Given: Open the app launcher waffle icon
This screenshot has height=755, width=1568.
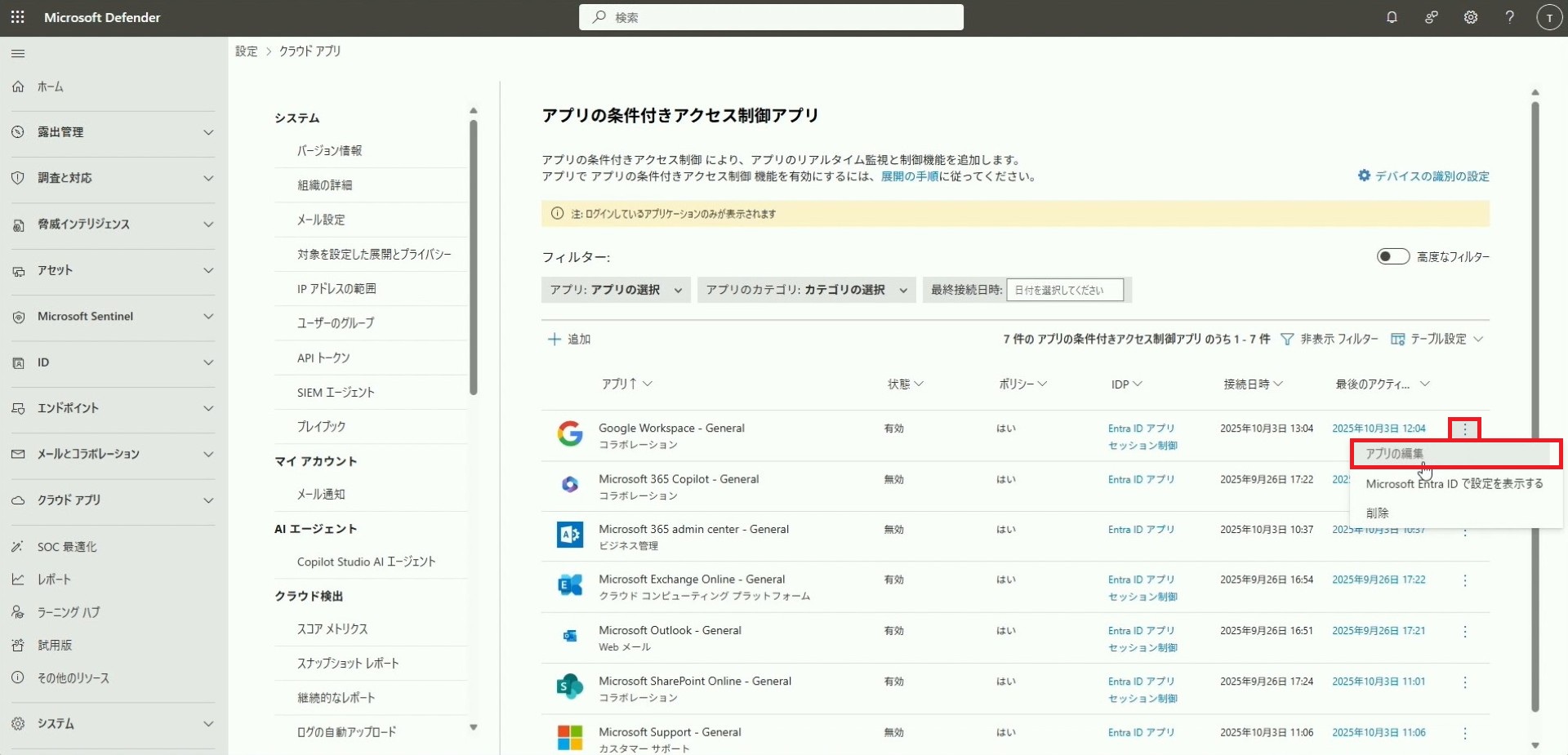Looking at the screenshot, I should coord(18,17).
